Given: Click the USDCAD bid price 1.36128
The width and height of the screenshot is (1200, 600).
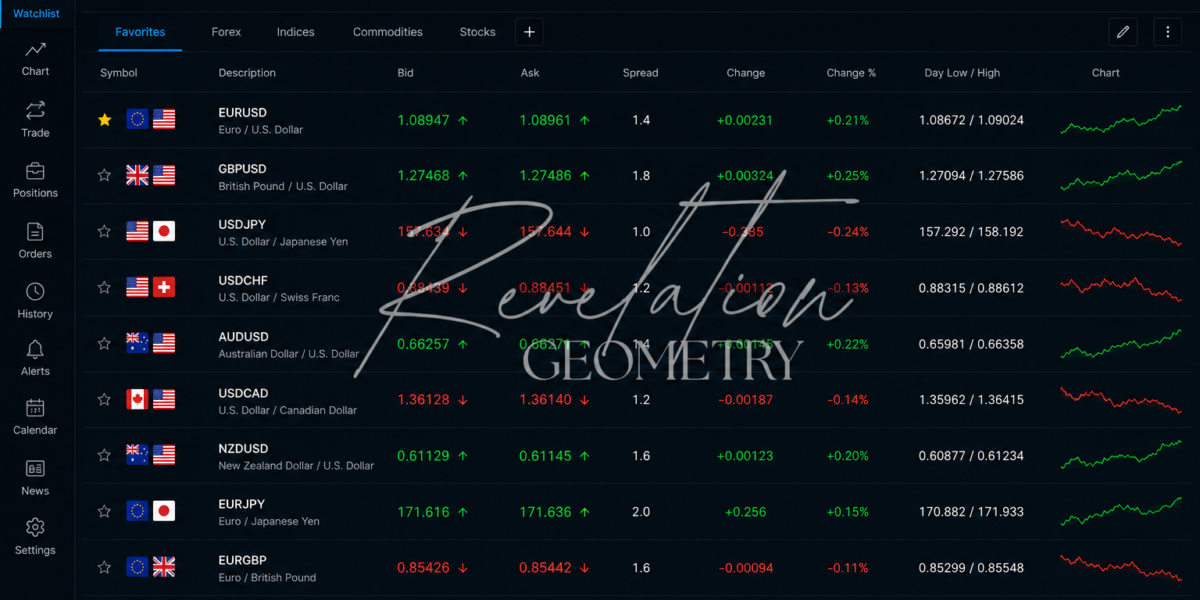Looking at the screenshot, I should click(x=423, y=400).
